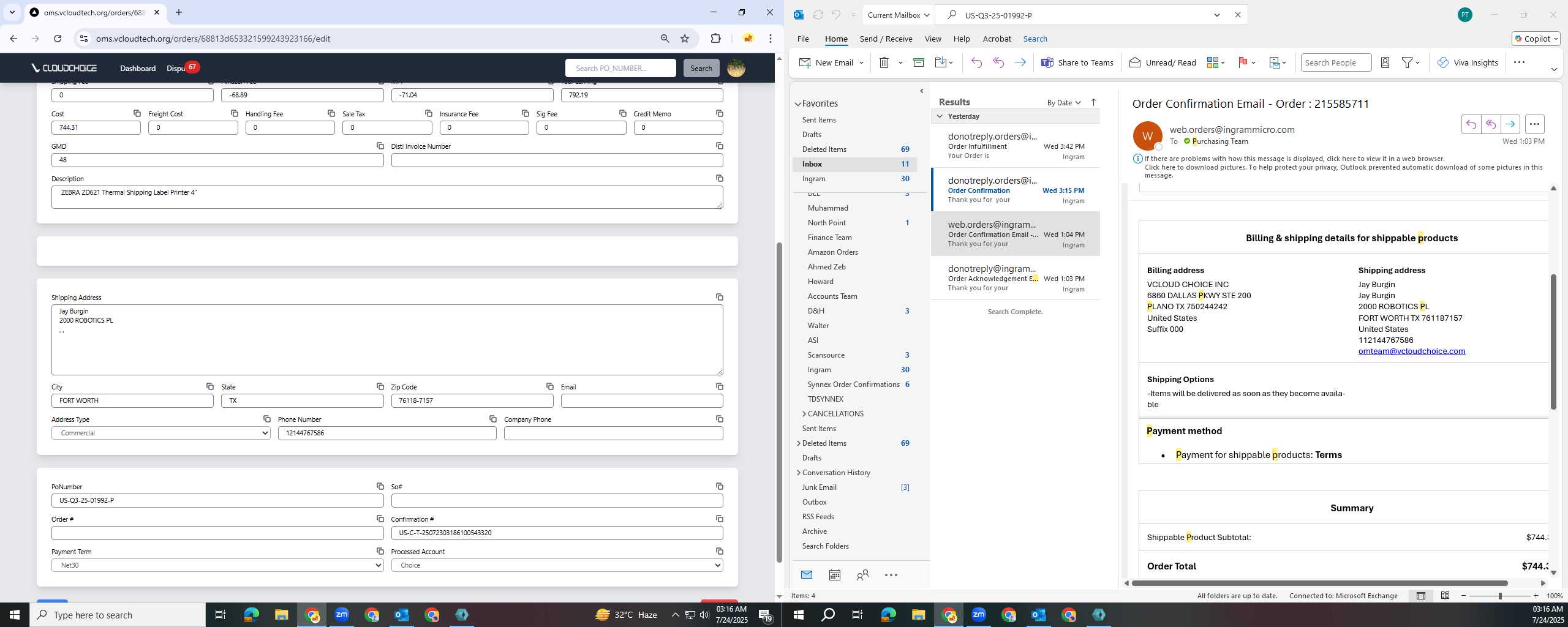
Task: Open Chrome extensions puzzle icon
Action: coord(715,39)
